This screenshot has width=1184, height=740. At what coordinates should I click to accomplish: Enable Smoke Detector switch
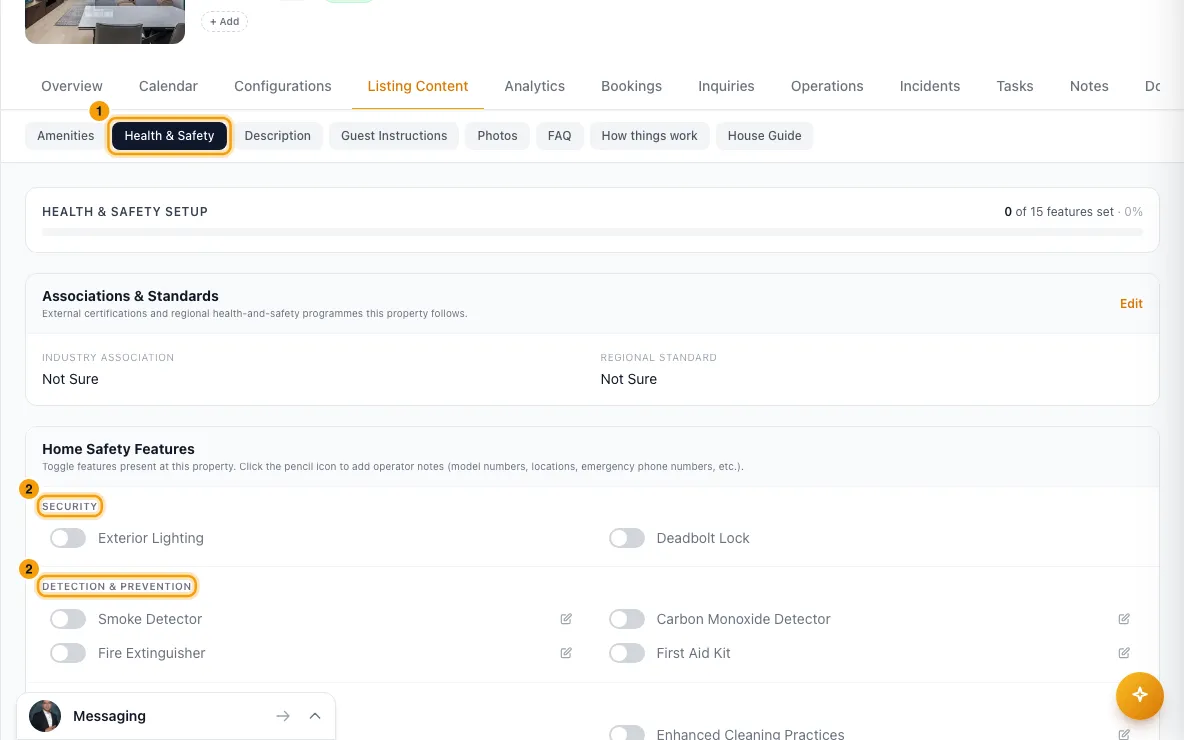coord(68,619)
